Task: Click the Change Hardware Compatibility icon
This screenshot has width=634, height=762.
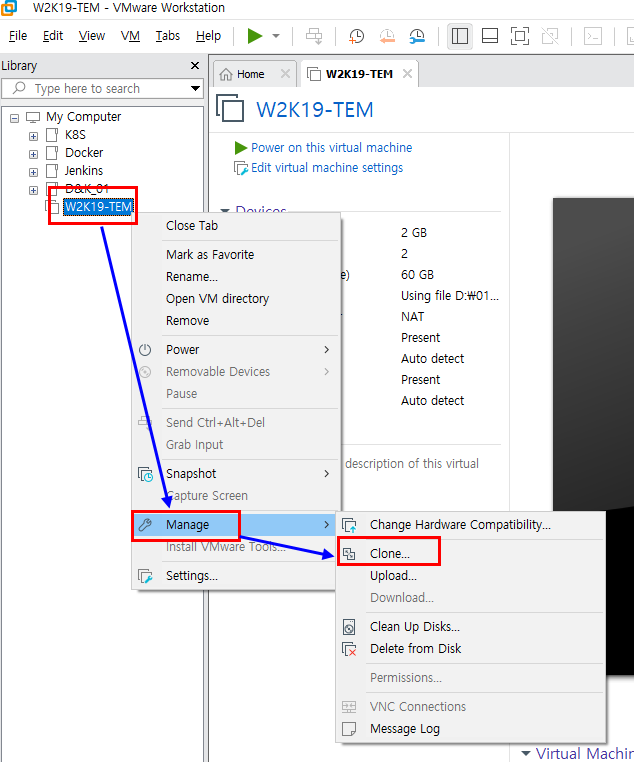Action: [349, 525]
